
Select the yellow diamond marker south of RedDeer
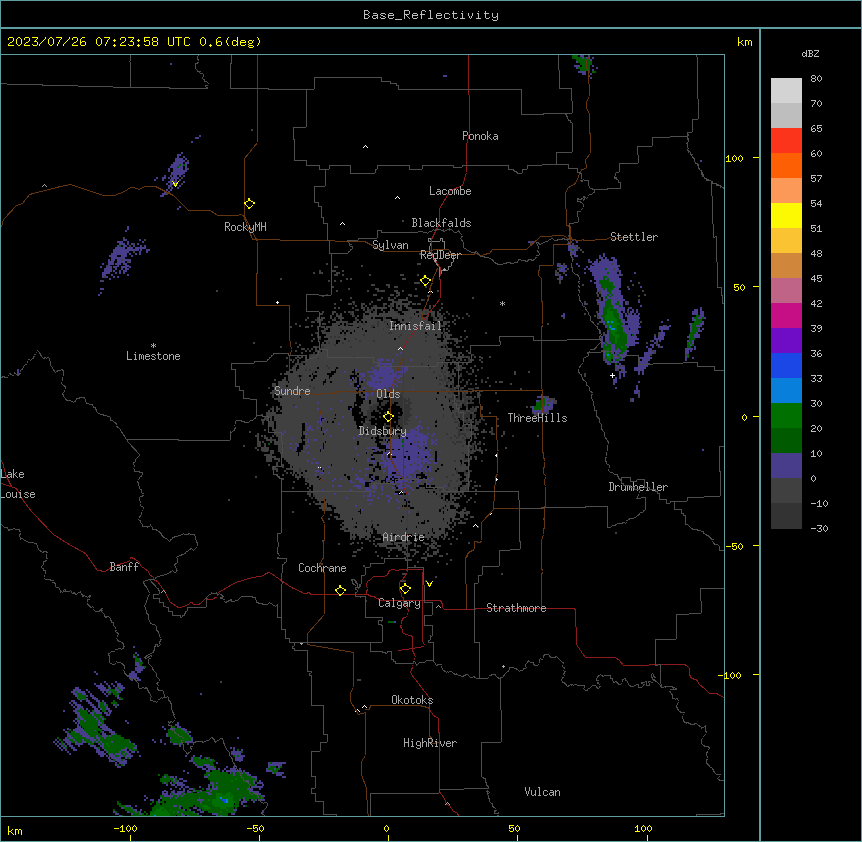426,281
